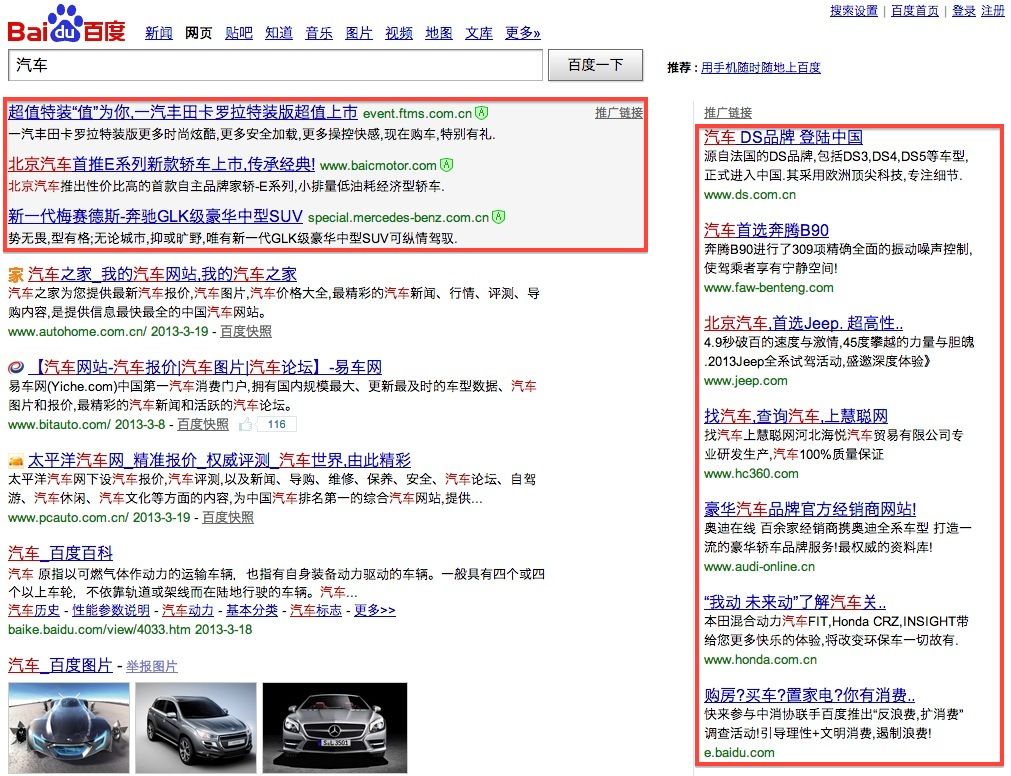1011x776 pixels.
Task: Click the 百度一下 search button
Action: click(x=595, y=65)
